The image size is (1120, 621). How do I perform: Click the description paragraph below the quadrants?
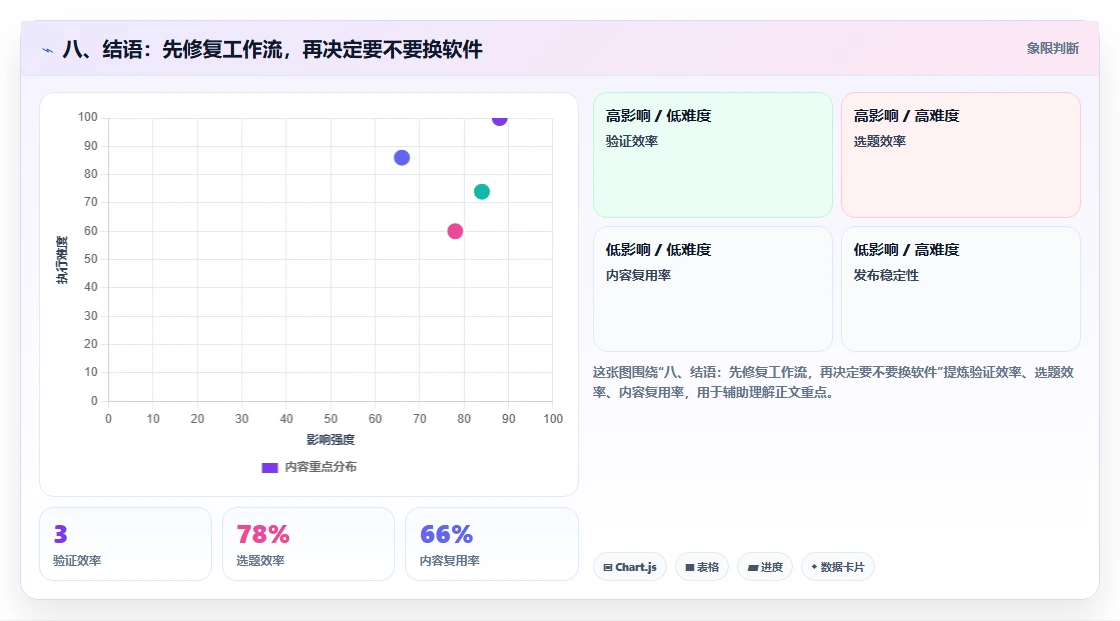(x=833, y=382)
